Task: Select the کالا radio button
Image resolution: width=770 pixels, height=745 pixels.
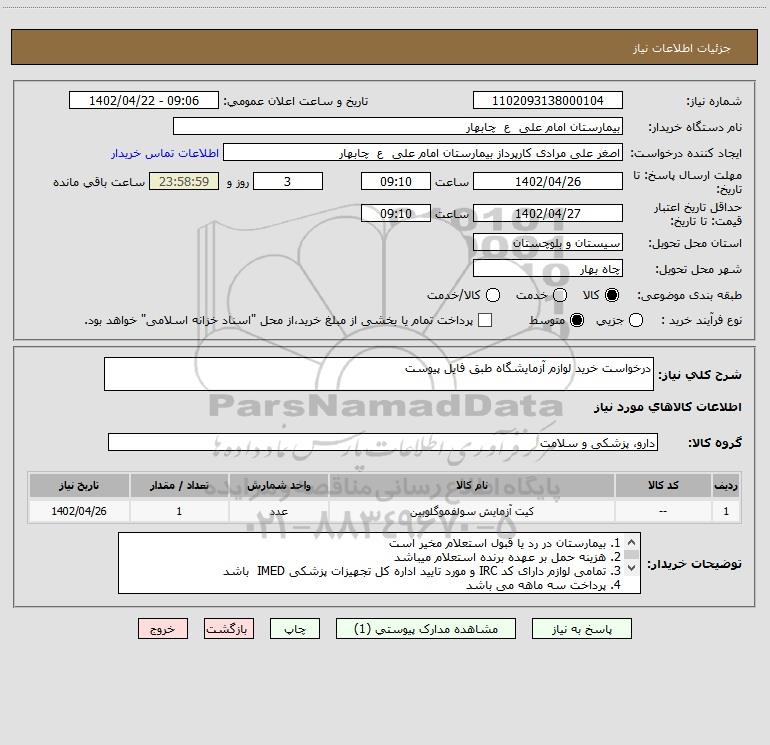Action: pos(612,295)
